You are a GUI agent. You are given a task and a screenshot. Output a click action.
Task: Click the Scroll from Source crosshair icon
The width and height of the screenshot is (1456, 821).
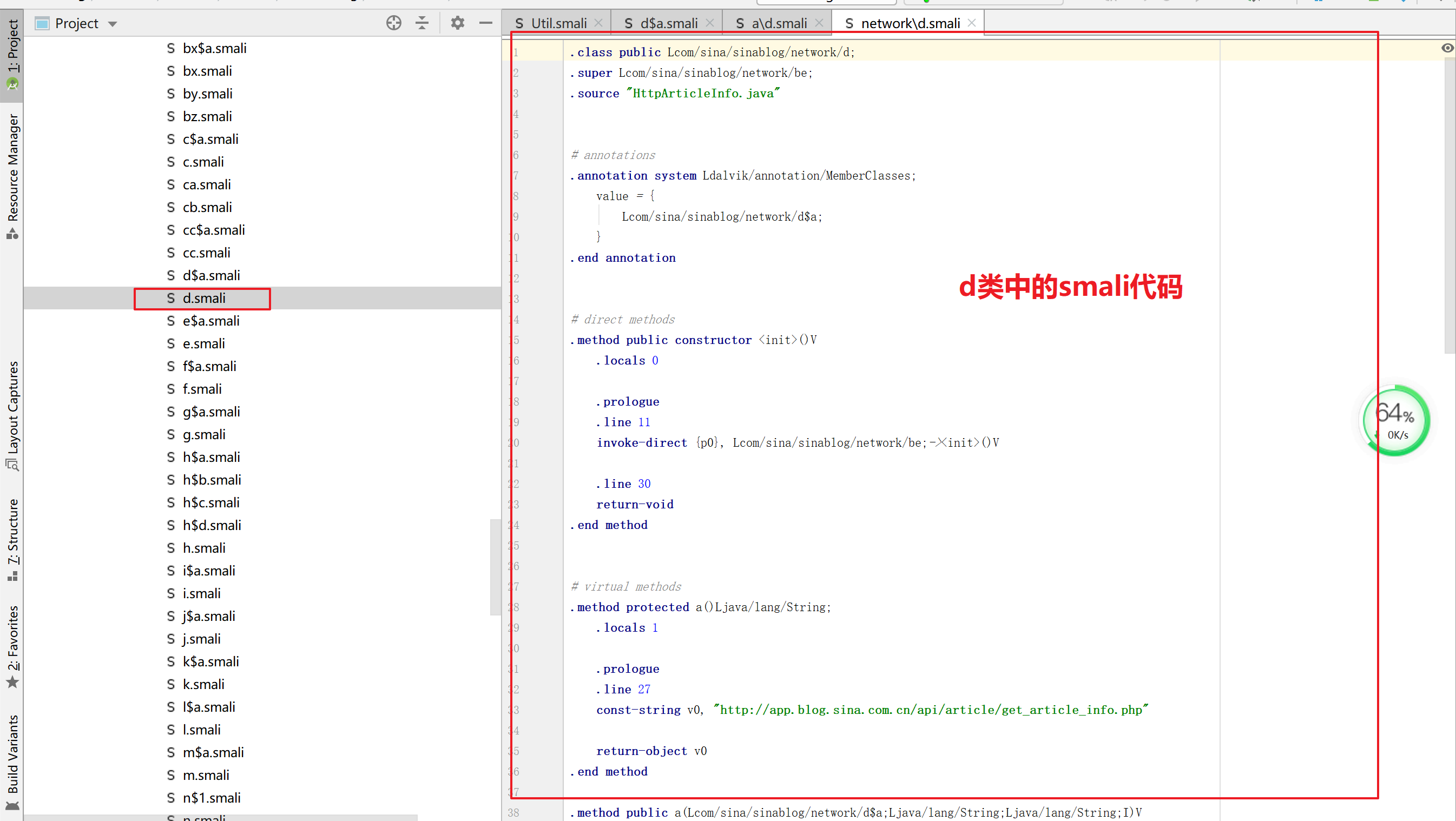pyautogui.click(x=393, y=23)
